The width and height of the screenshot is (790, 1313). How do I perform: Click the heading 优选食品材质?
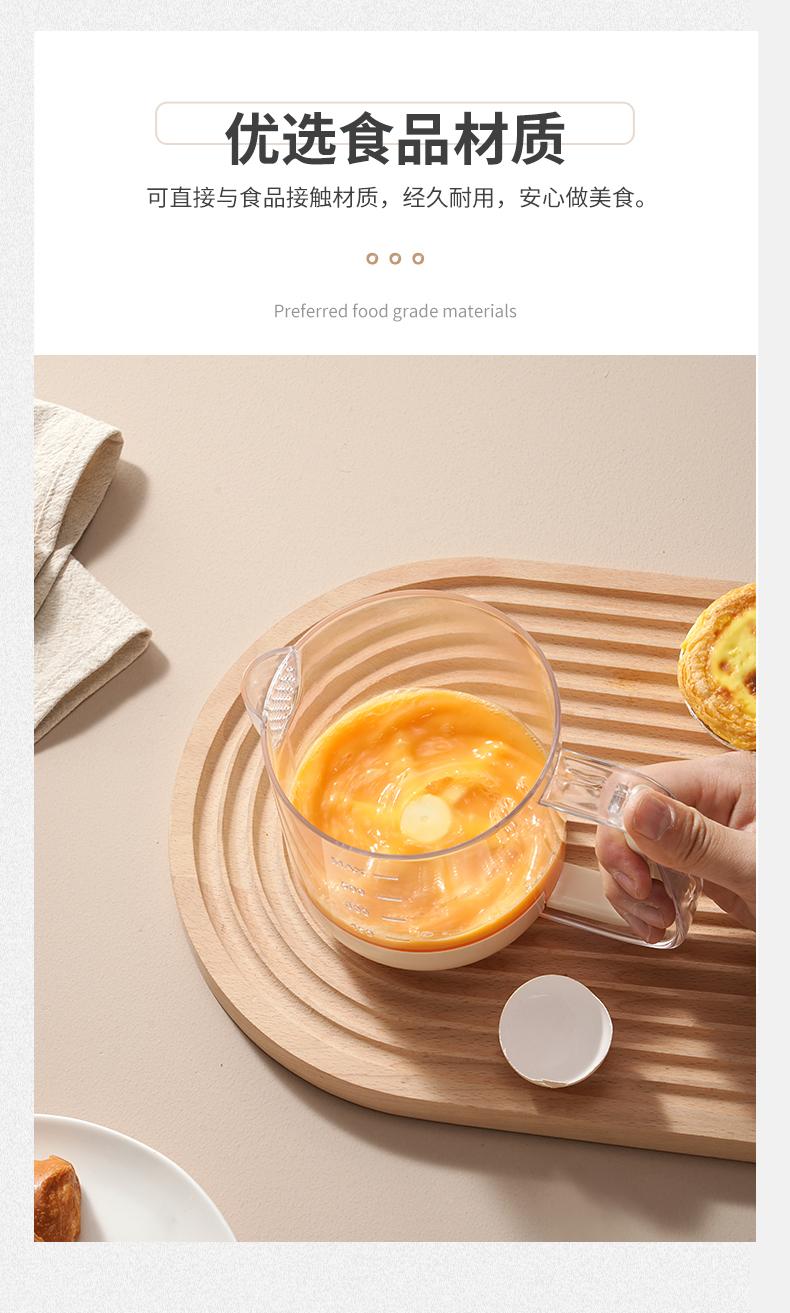click(395, 138)
